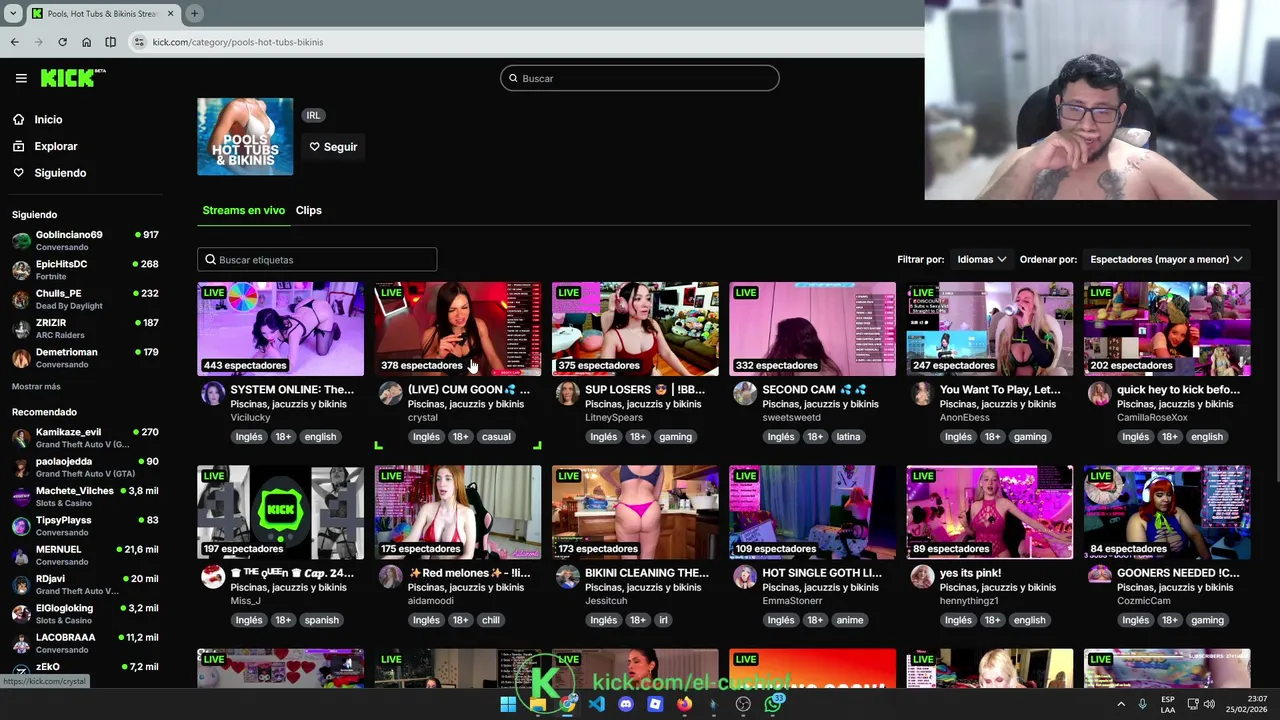Open the LitneySpears channel avatar
The width and height of the screenshot is (1280, 720).
[567, 393]
